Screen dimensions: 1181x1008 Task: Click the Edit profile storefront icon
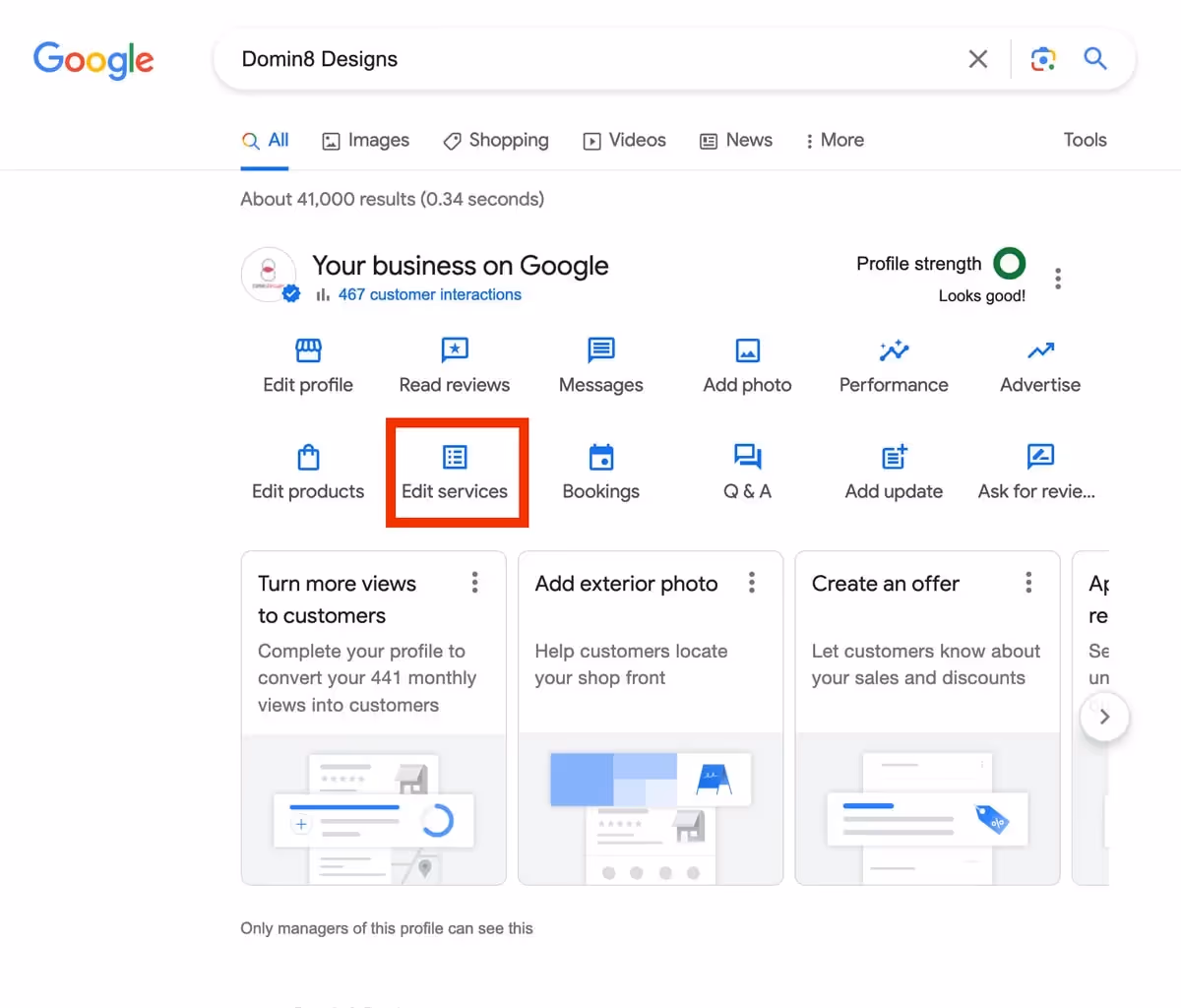pyautogui.click(x=308, y=350)
